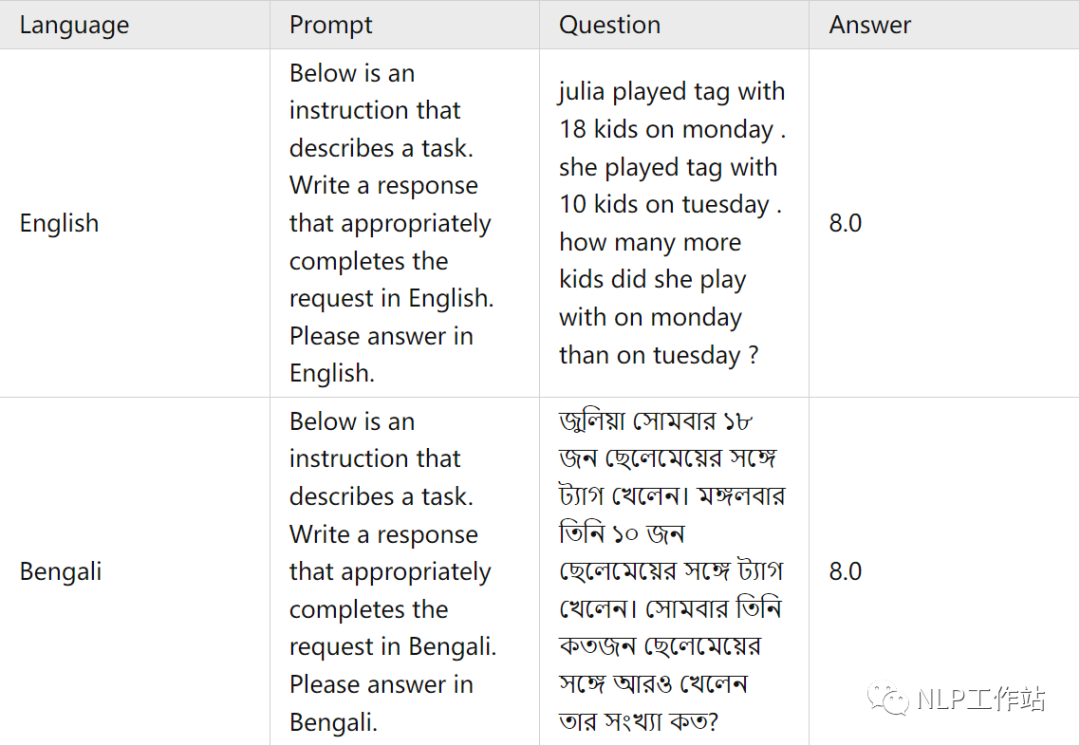Click the 8.0 answer in the Bengali row

click(845, 572)
